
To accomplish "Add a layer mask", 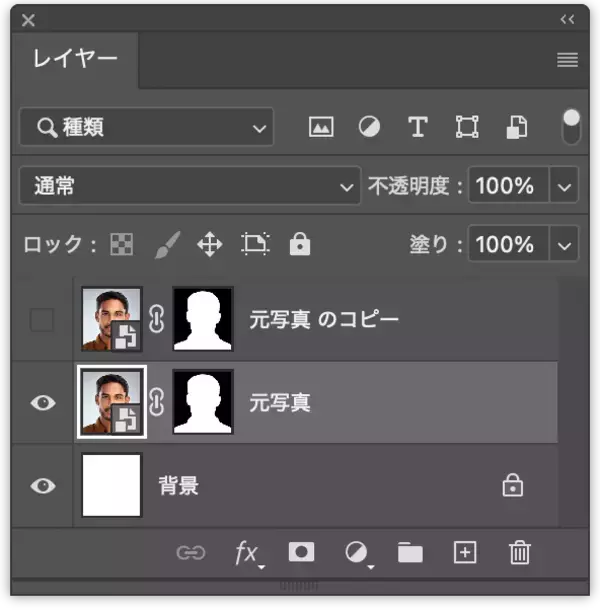I will 301,552.
